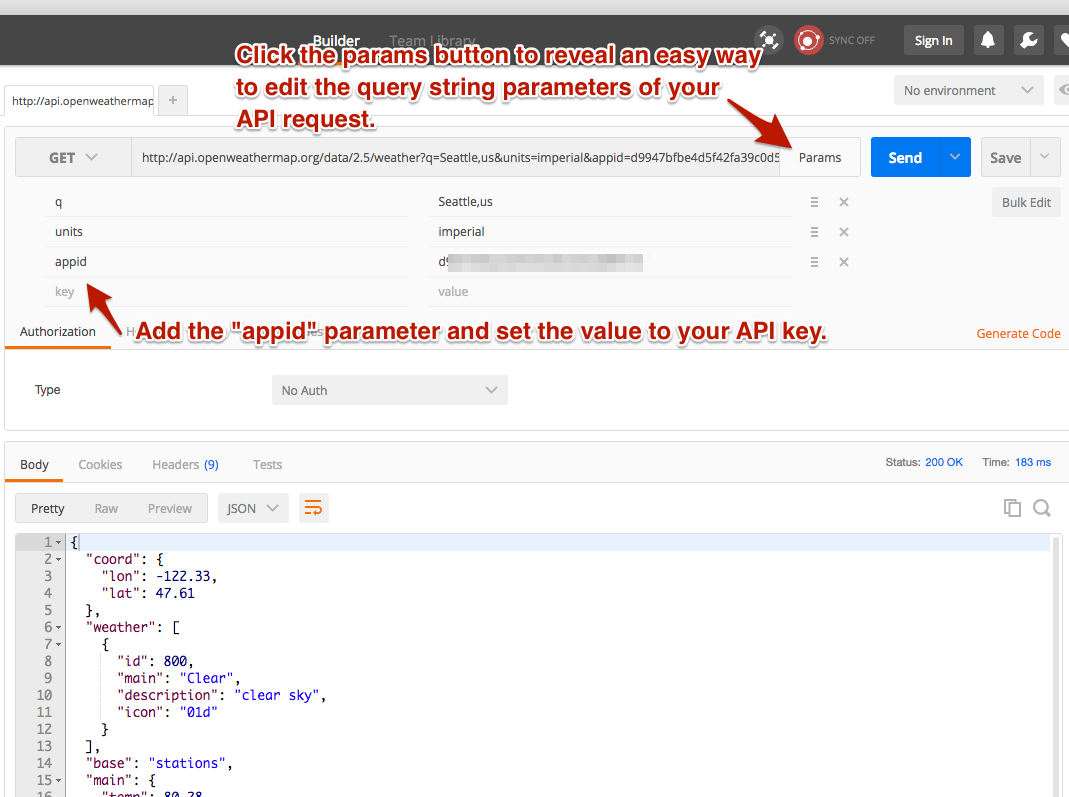
Task: Open the Tests tab
Action: click(x=267, y=464)
